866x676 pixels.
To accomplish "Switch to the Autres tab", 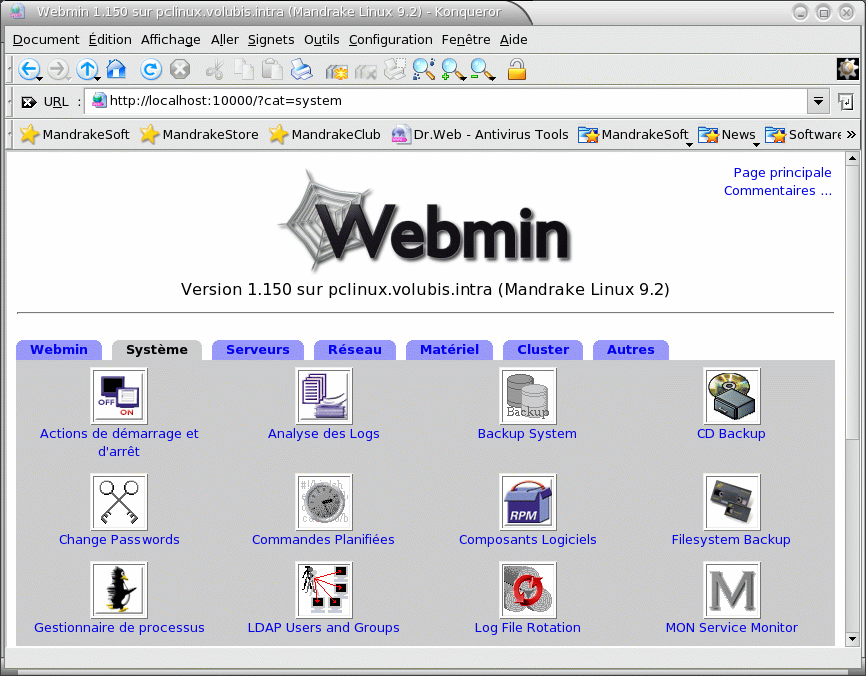I will coord(631,350).
